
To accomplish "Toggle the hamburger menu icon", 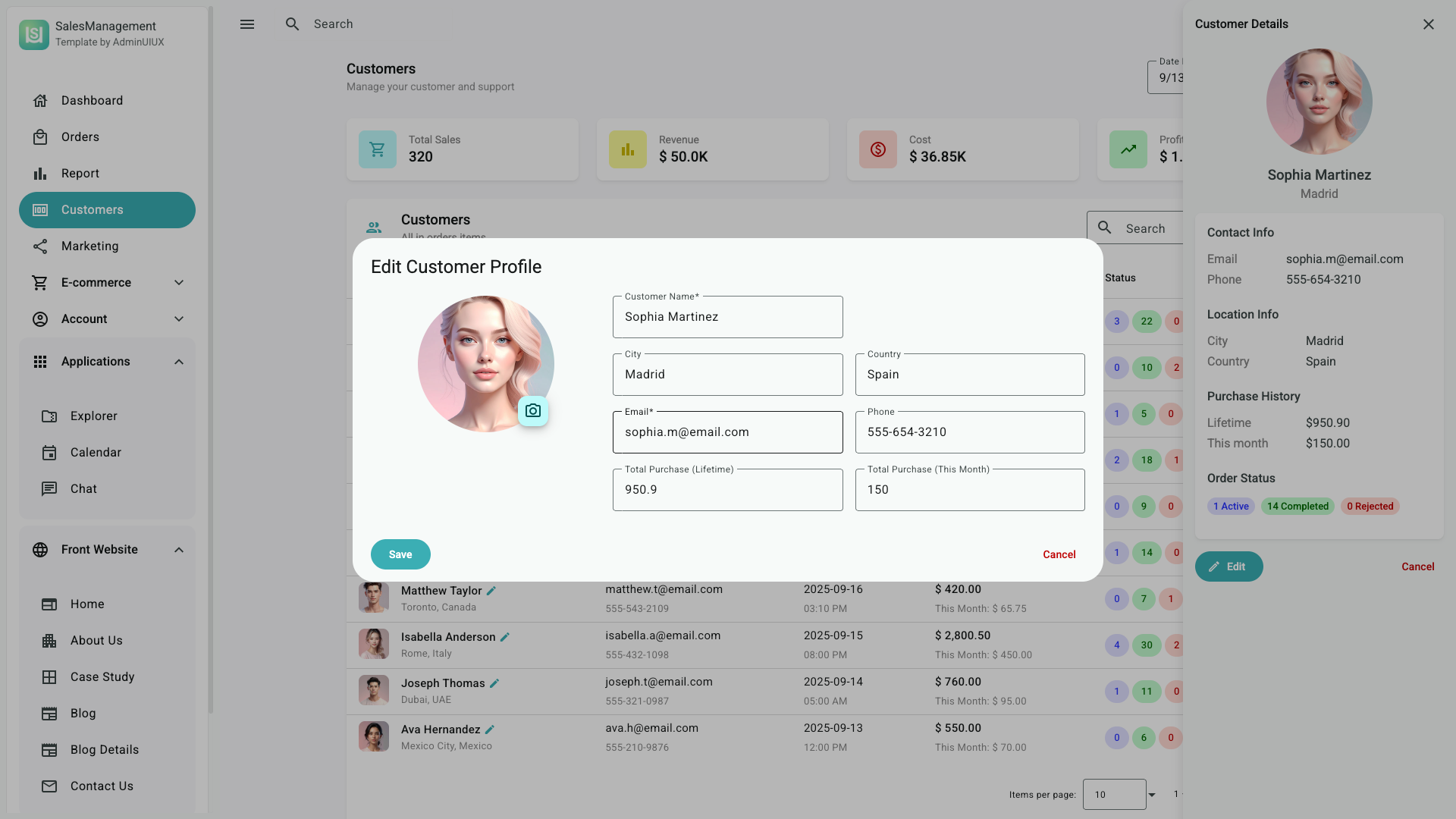I will coord(247,24).
